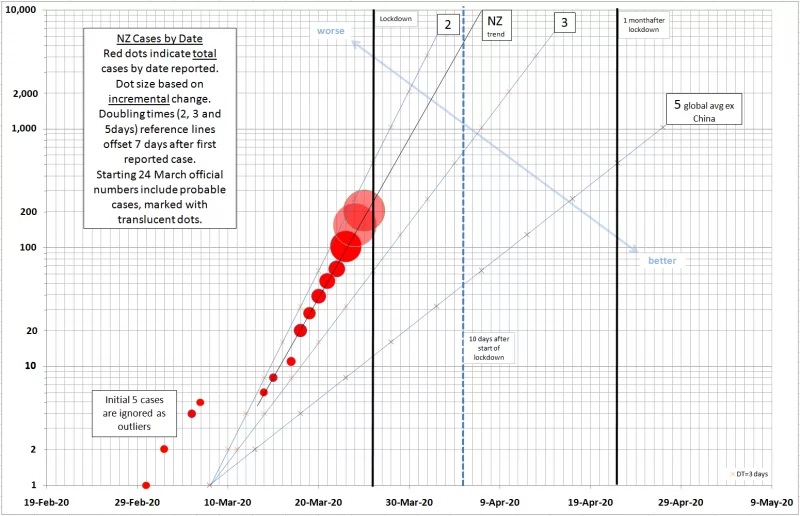Click the "2" doubling-time label box
Image resolution: width=800 pixels, height=516 pixels.
click(x=447, y=22)
